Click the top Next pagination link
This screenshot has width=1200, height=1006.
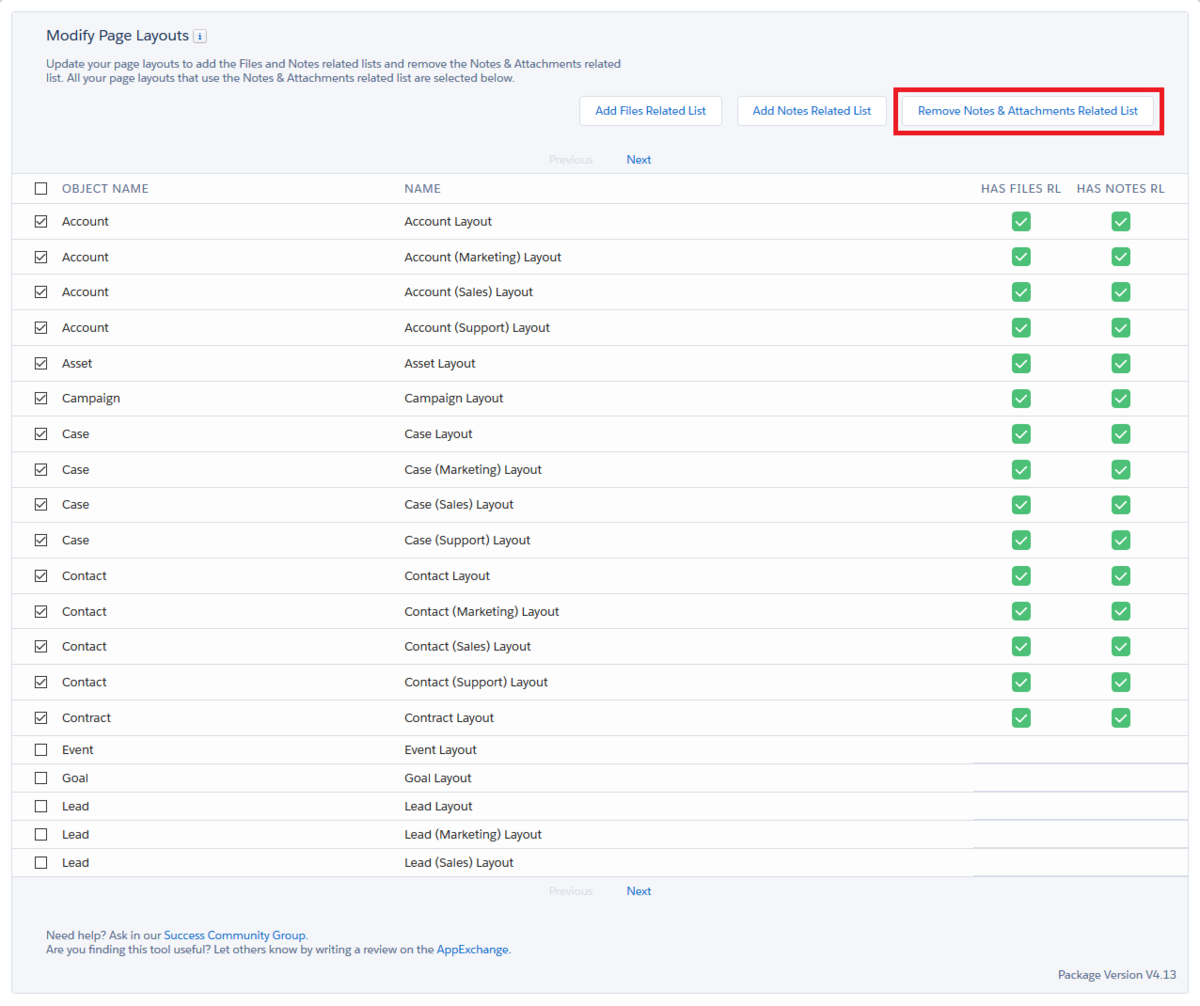pyautogui.click(x=639, y=160)
